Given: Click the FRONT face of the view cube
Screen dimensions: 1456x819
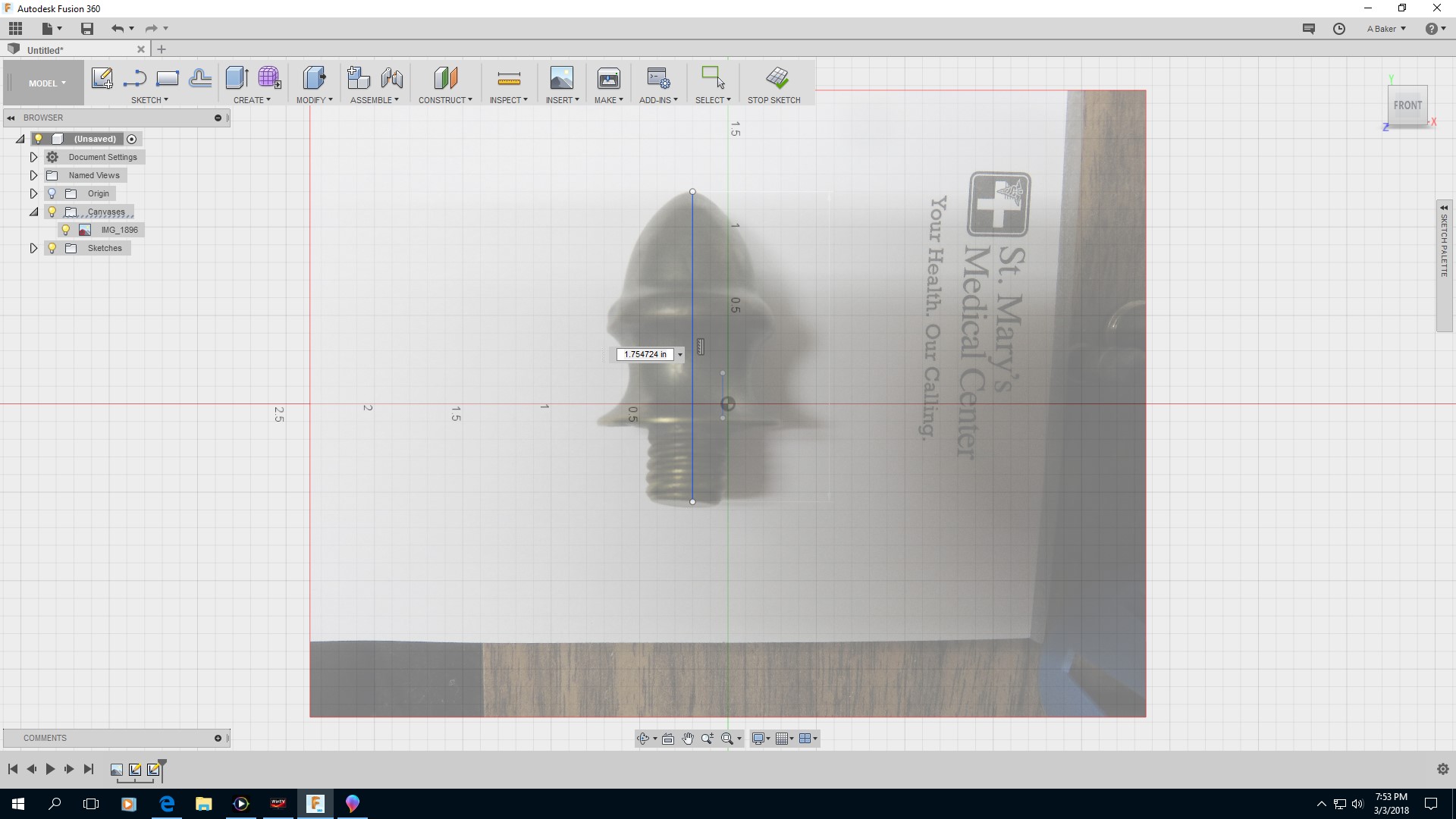Looking at the screenshot, I should pos(1407,105).
